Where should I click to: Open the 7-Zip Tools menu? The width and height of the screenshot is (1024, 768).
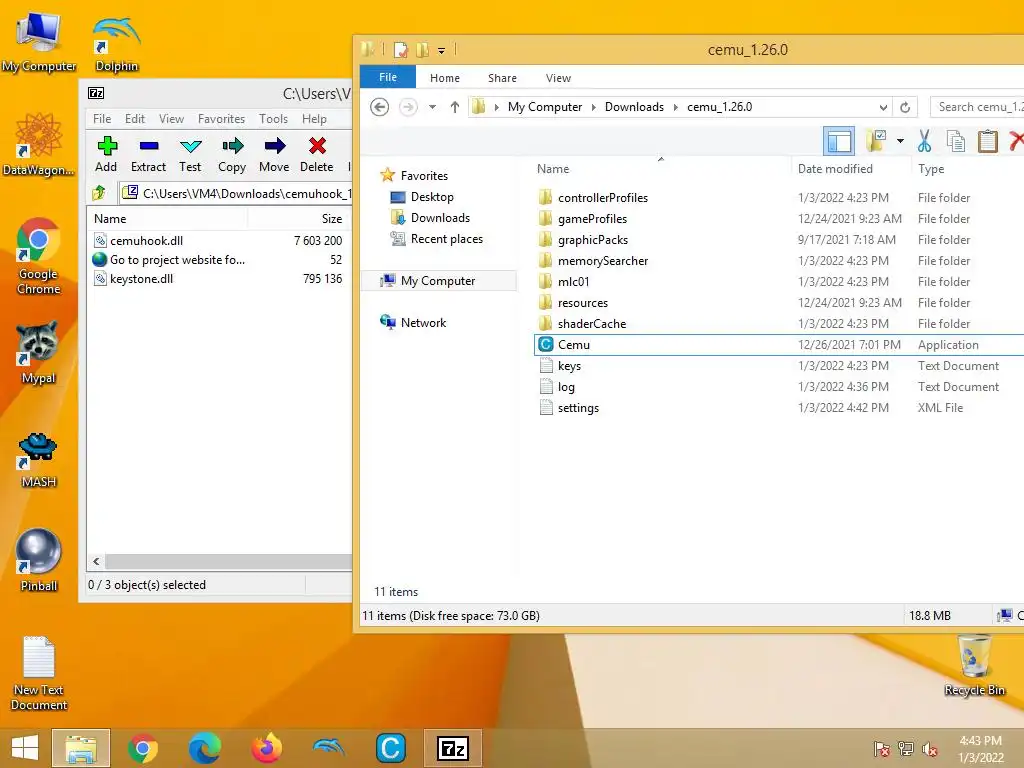tap(273, 119)
